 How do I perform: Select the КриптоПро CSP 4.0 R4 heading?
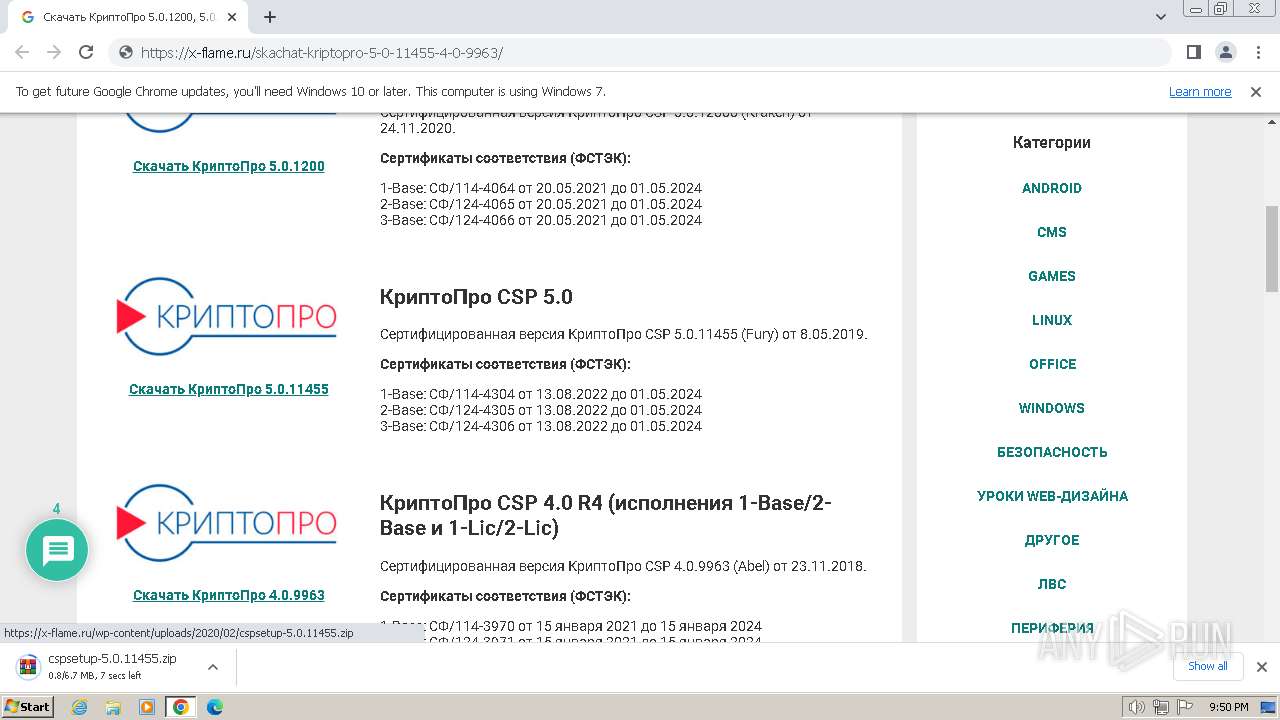tap(606, 515)
